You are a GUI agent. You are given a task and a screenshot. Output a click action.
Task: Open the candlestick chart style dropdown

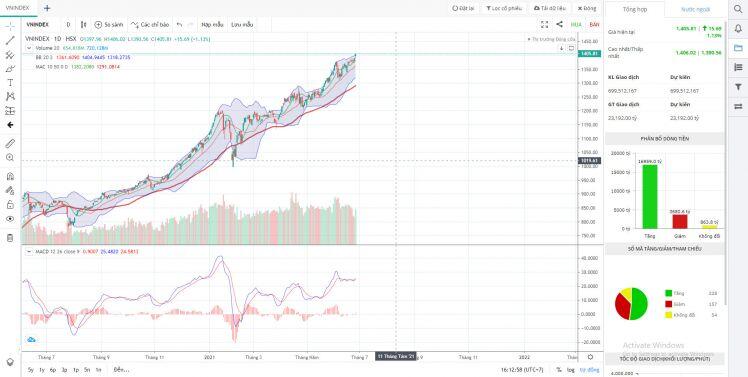pyautogui.click(x=83, y=24)
